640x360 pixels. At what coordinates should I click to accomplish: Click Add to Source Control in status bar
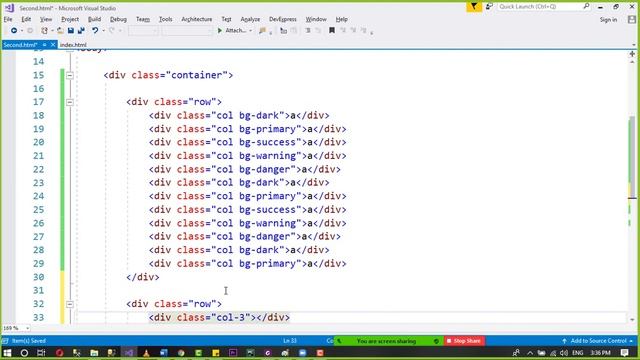pyautogui.click(x=598, y=341)
